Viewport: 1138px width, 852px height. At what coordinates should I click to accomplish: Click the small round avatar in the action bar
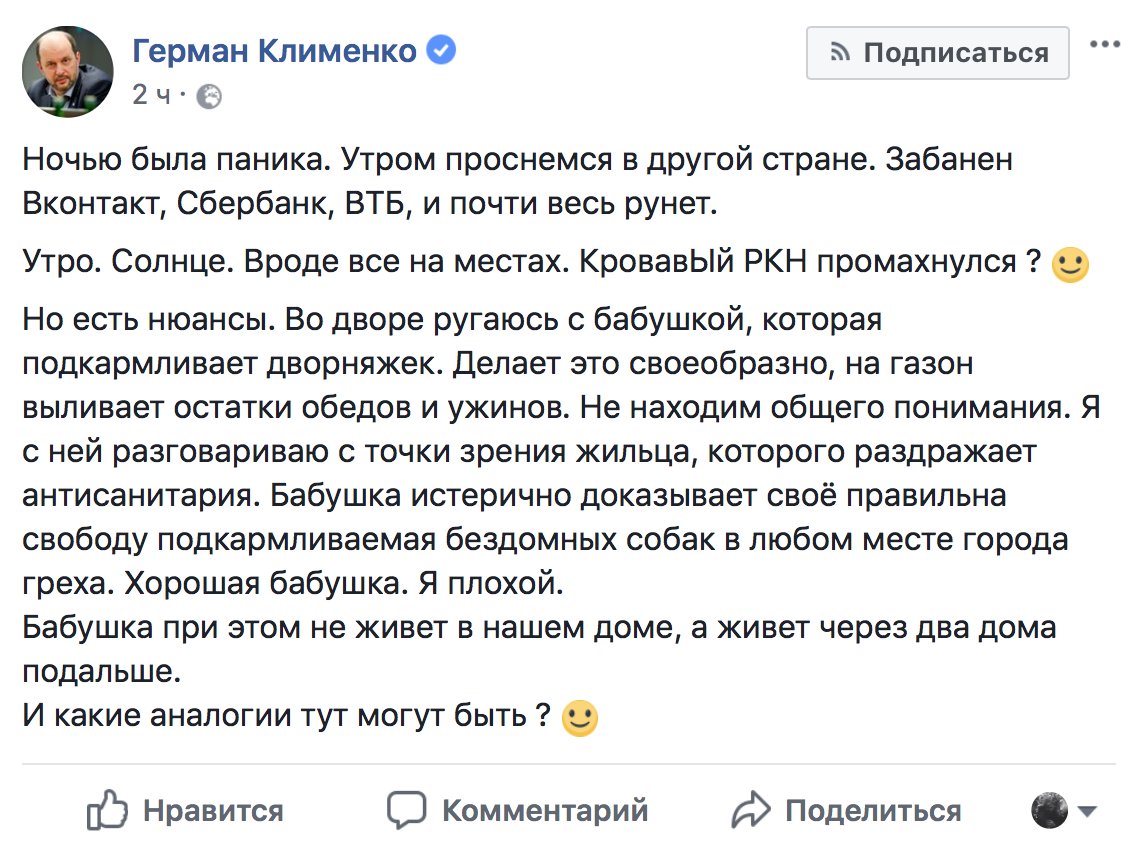[1050, 809]
